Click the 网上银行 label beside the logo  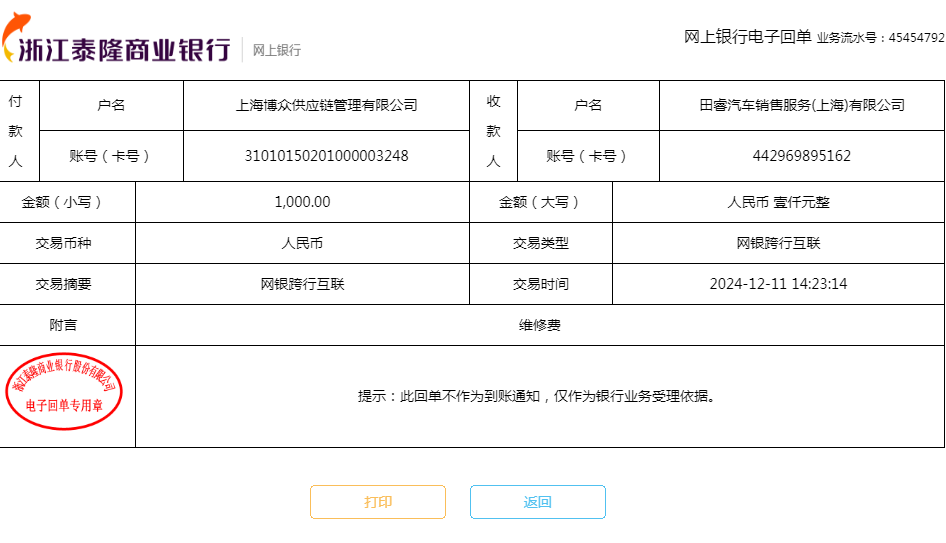[276, 50]
